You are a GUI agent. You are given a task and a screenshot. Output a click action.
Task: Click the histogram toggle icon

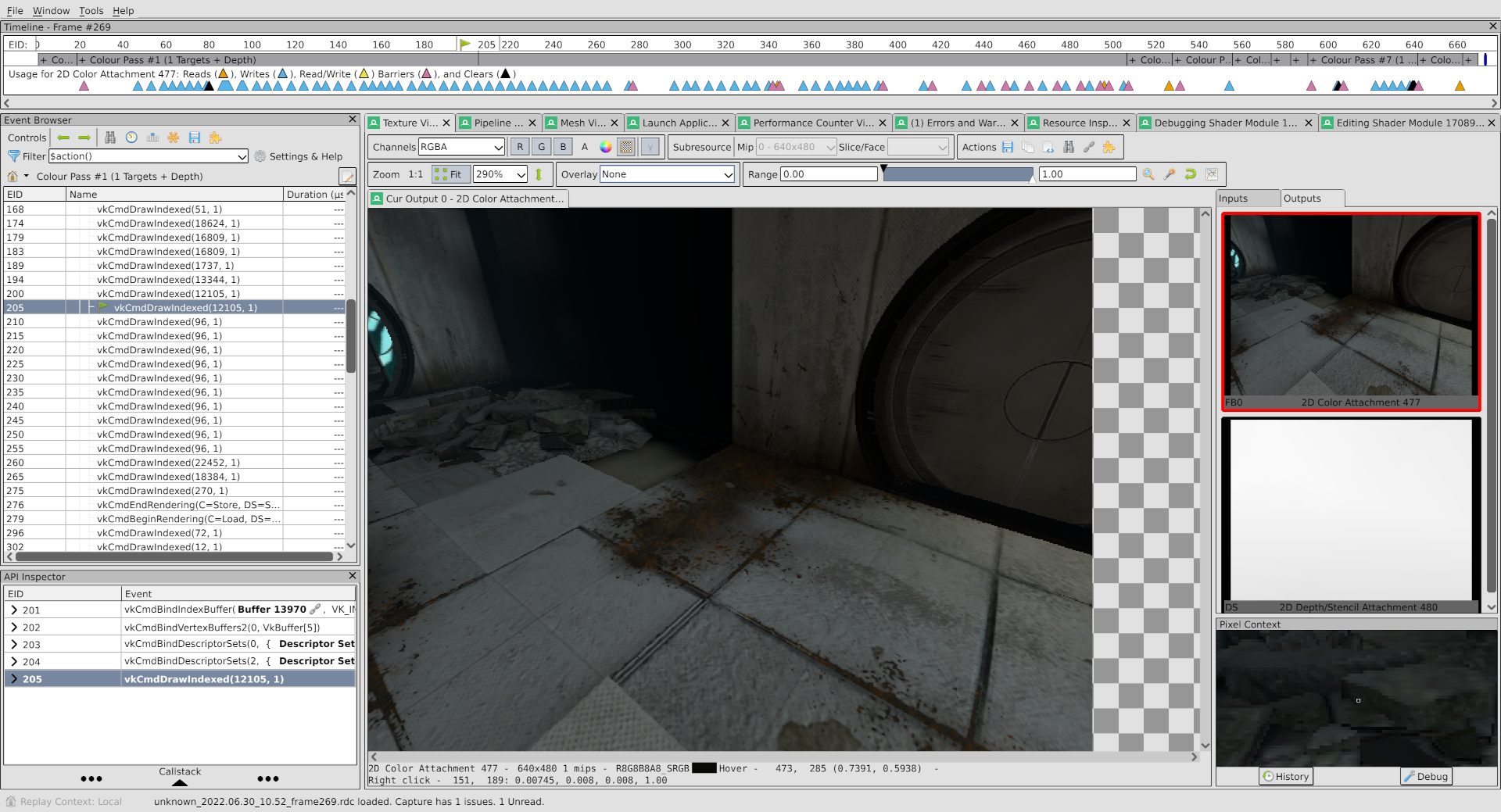pyautogui.click(x=1212, y=174)
